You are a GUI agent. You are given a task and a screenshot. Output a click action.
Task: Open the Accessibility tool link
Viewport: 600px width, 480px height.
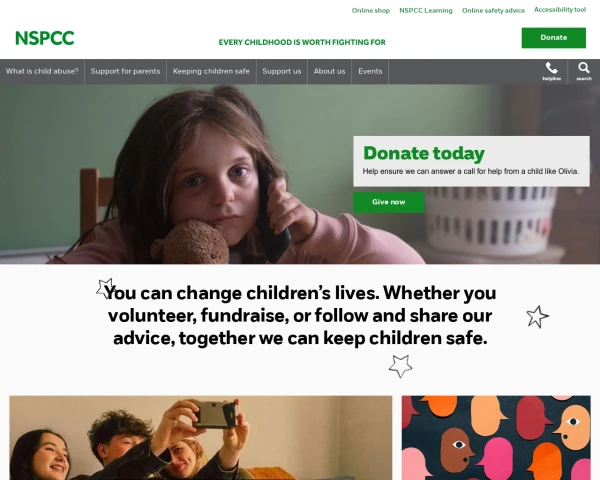coord(560,10)
